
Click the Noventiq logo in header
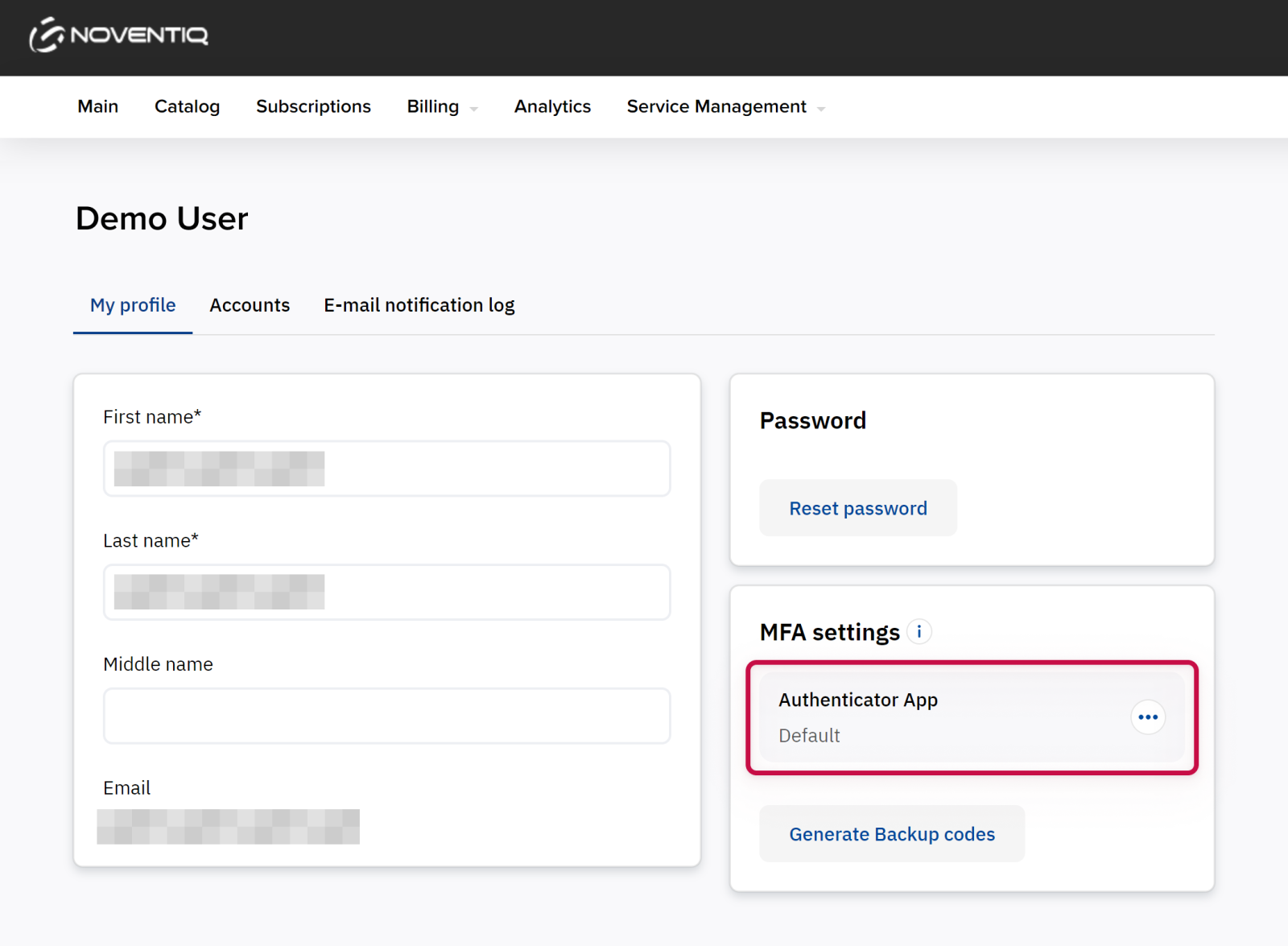click(x=119, y=35)
